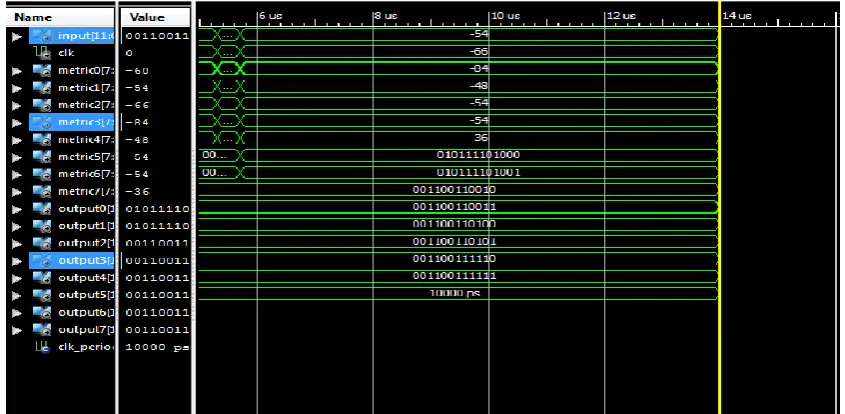The height and width of the screenshot is (414, 845).
Task: Click the clk_period constant icon
Action: pyautogui.click(x=41, y=347)
